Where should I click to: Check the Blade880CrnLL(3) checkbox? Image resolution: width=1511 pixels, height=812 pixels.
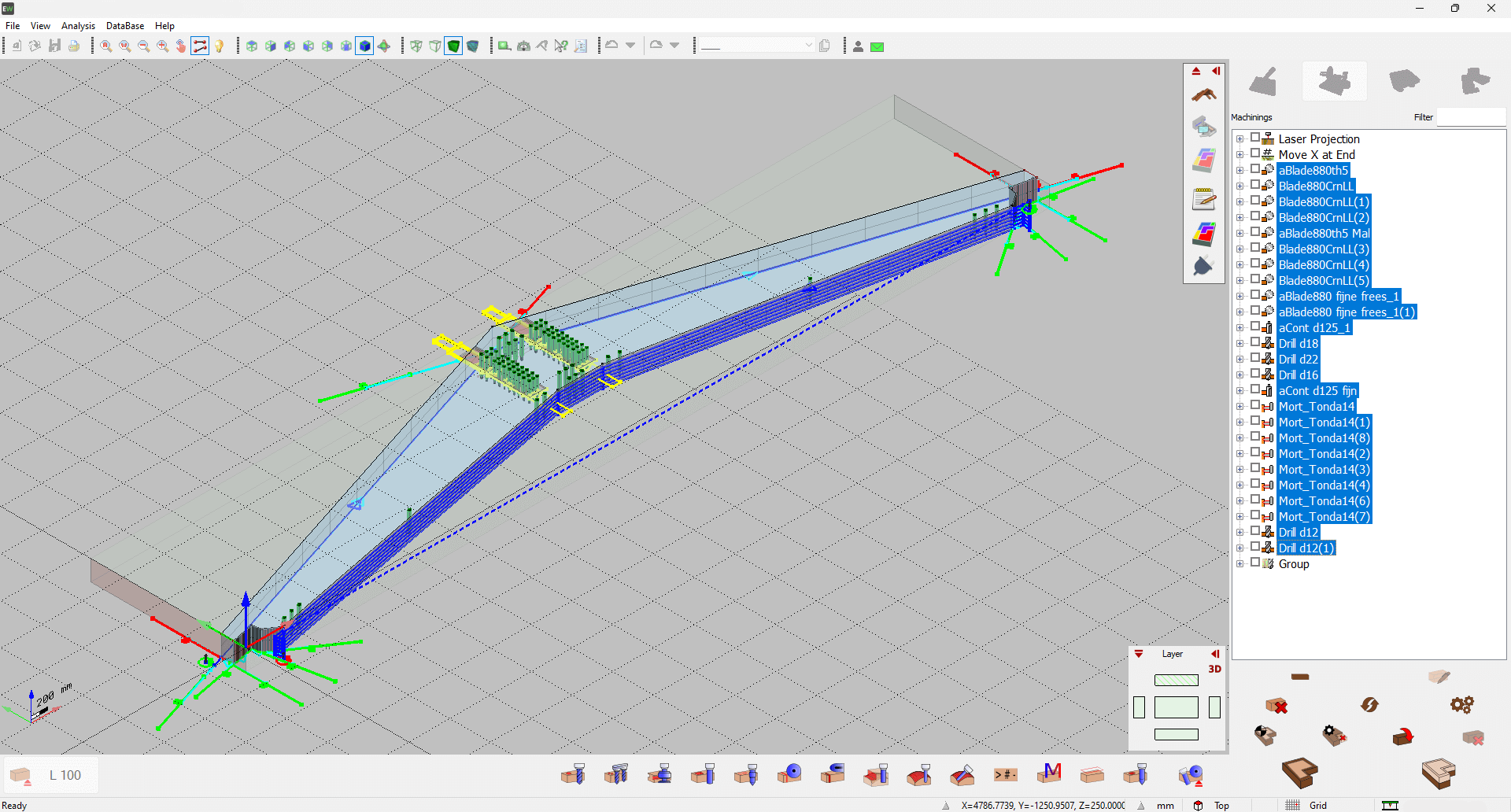coord(1255,248)
